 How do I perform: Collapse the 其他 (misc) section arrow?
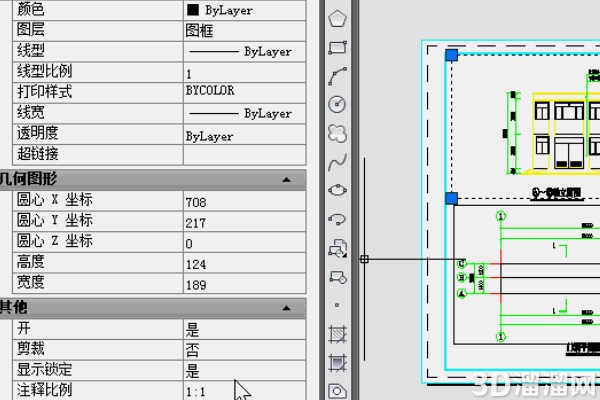coord(286,308)
